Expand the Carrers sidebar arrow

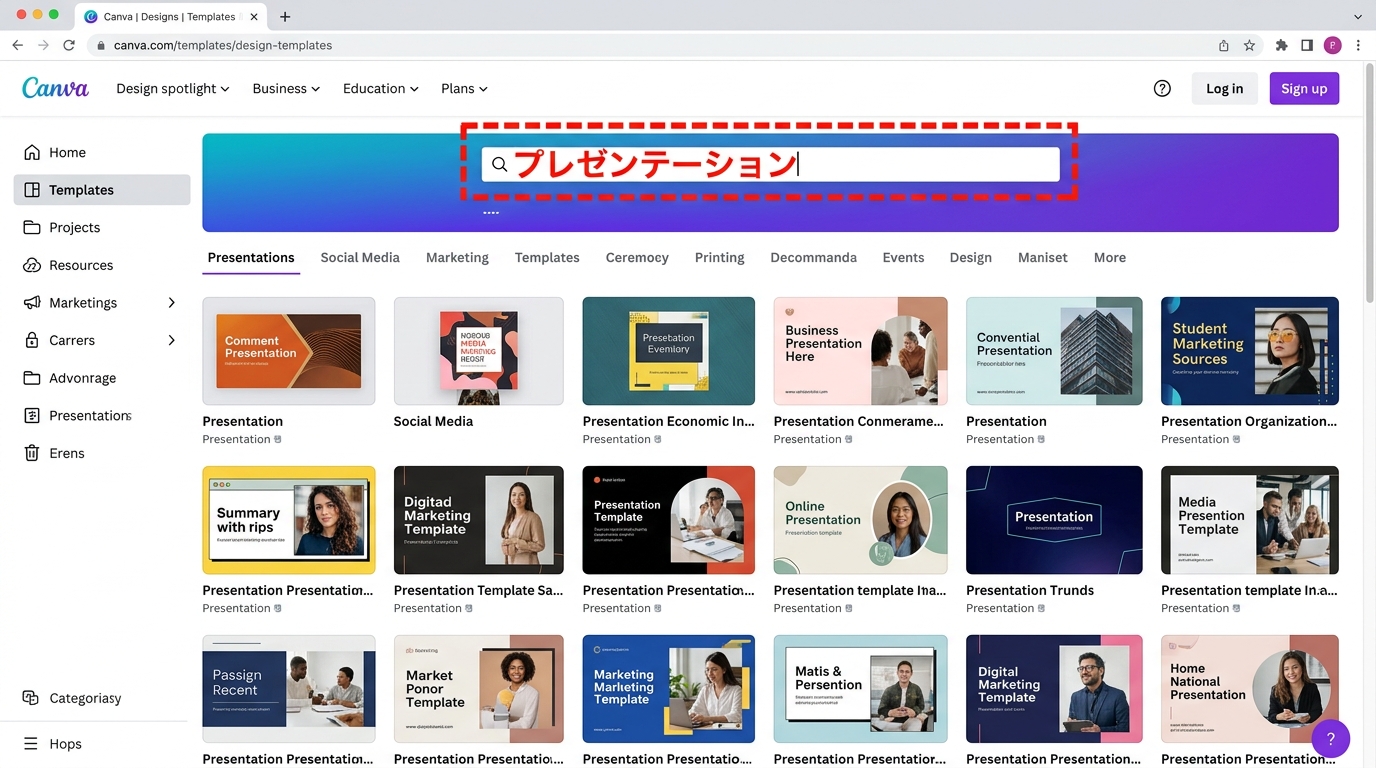click(171, 340)
